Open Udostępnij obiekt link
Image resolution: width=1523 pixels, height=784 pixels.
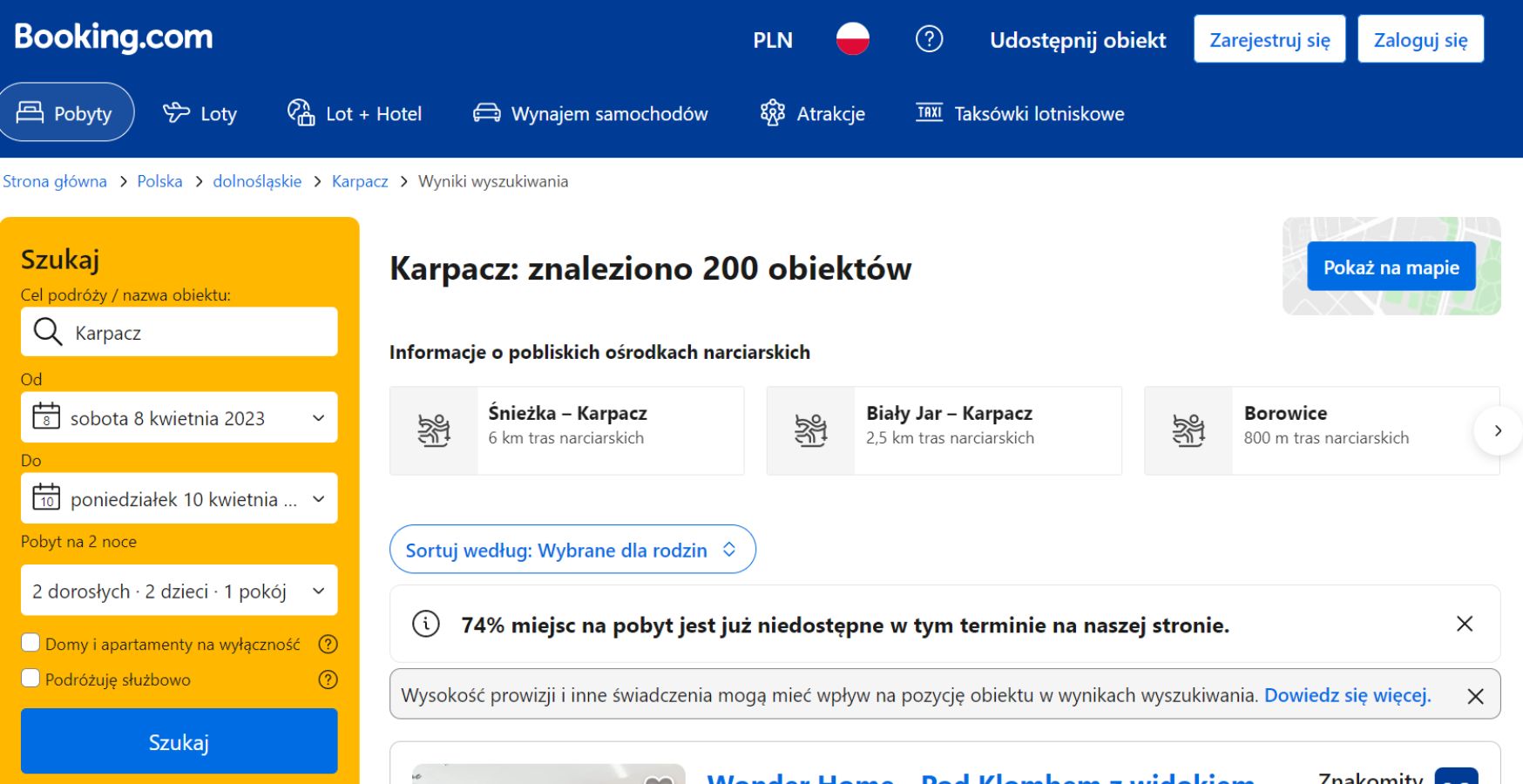click(1078, 40)
